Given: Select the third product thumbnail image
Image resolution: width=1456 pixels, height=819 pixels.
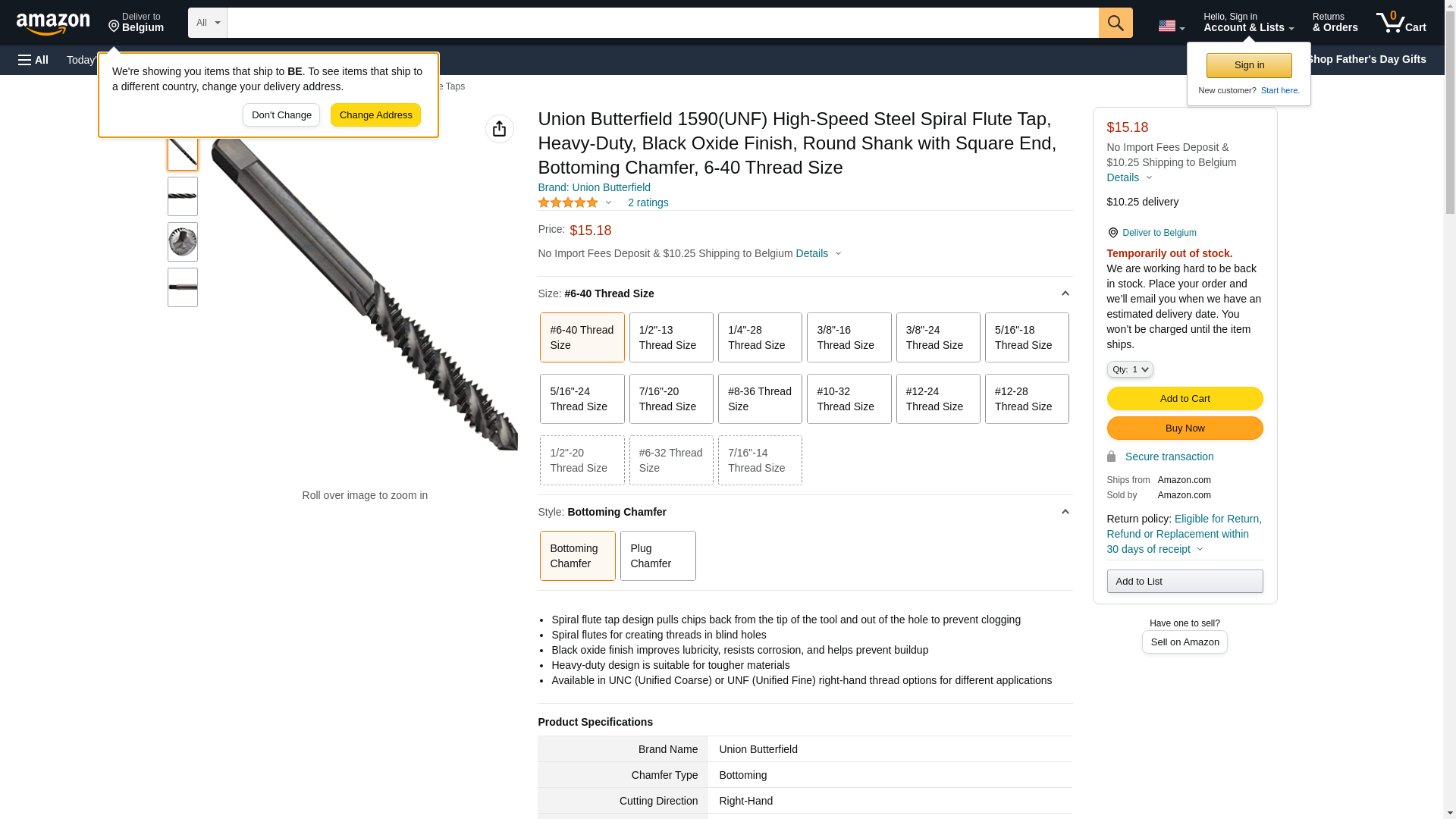Looking at the screenshot, I should 183,242.
